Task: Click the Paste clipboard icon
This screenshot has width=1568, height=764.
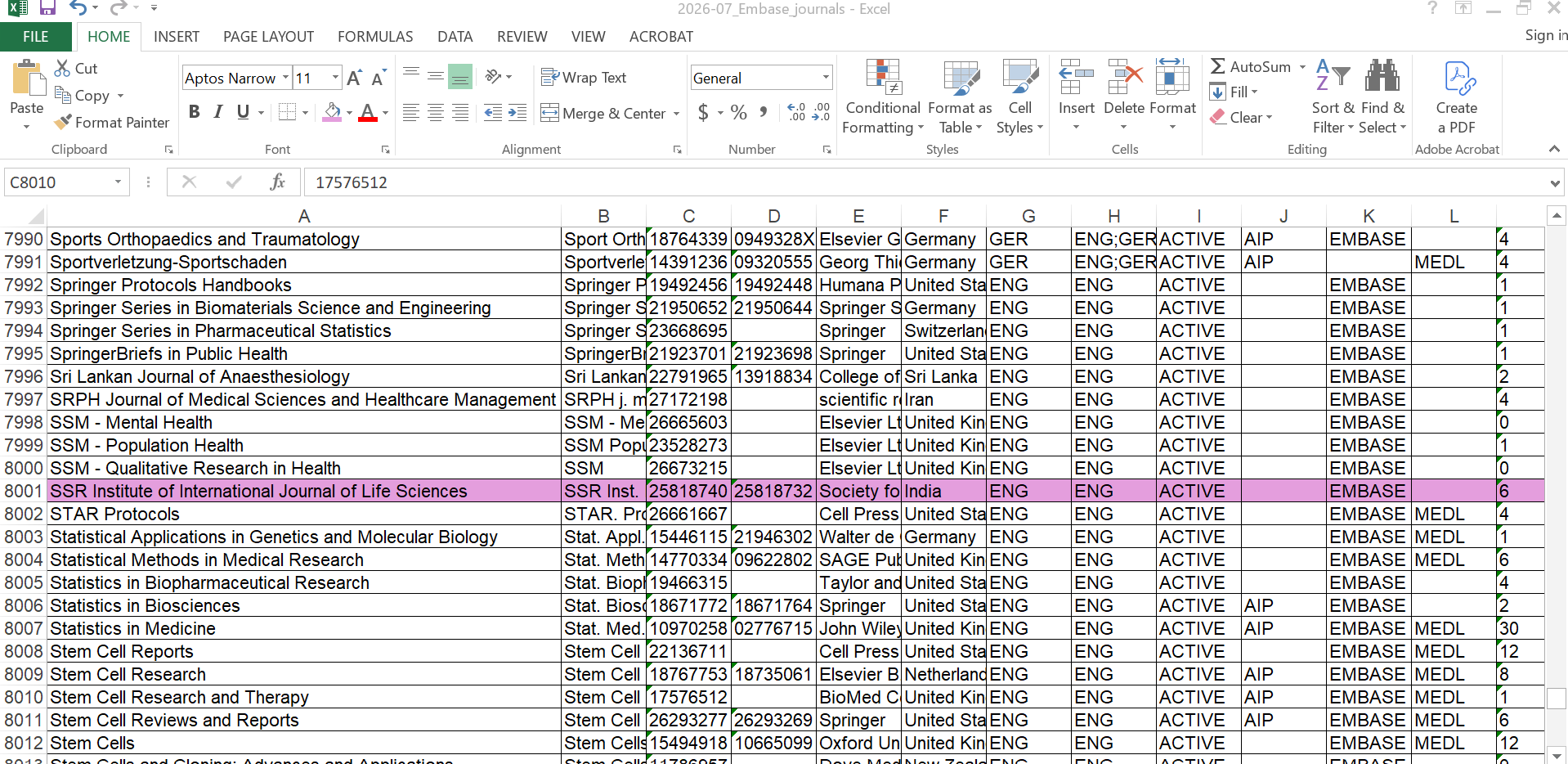Action: tap(28, 79)
